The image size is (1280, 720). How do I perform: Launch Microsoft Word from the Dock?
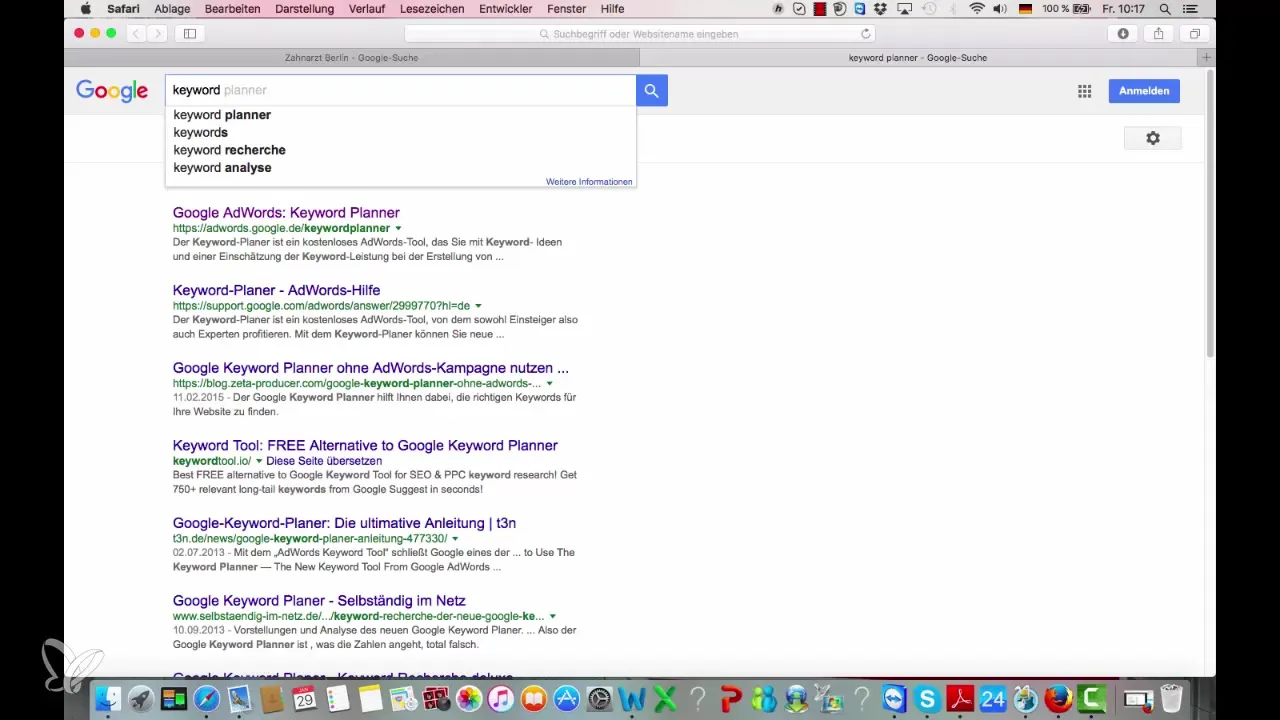[x=632, y=699]
